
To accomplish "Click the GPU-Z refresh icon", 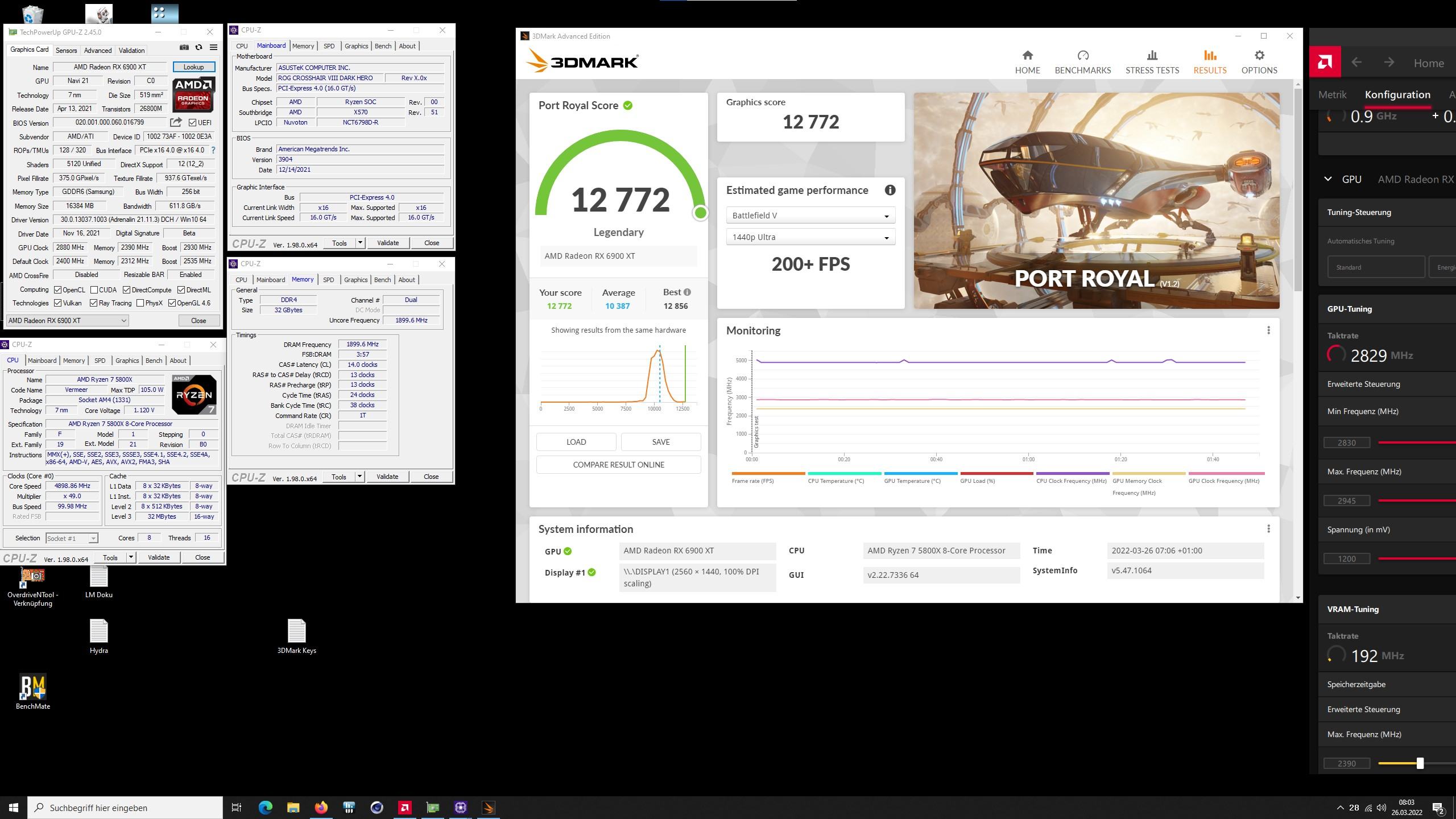I will point(198,48).
